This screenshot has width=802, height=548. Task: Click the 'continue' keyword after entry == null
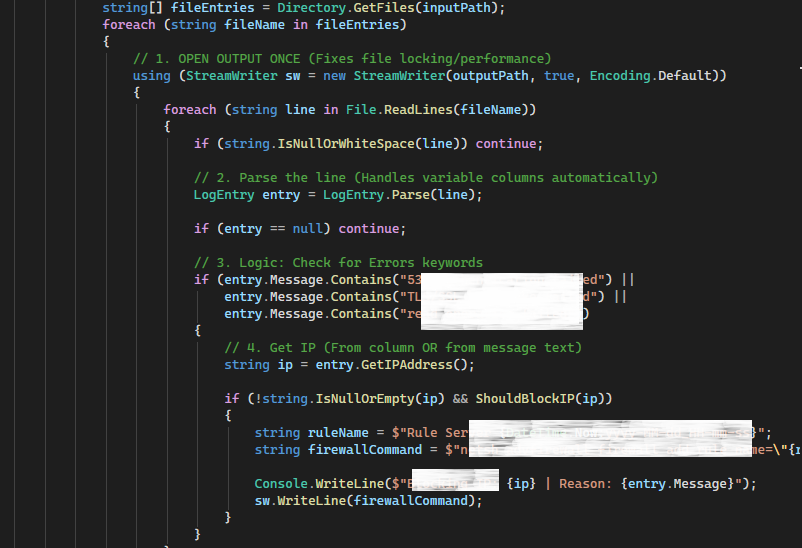(368, 229)
